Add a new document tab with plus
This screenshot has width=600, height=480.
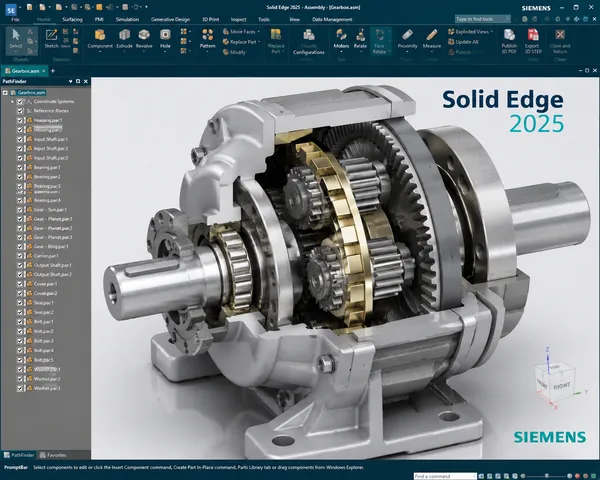tap(53, 71)
